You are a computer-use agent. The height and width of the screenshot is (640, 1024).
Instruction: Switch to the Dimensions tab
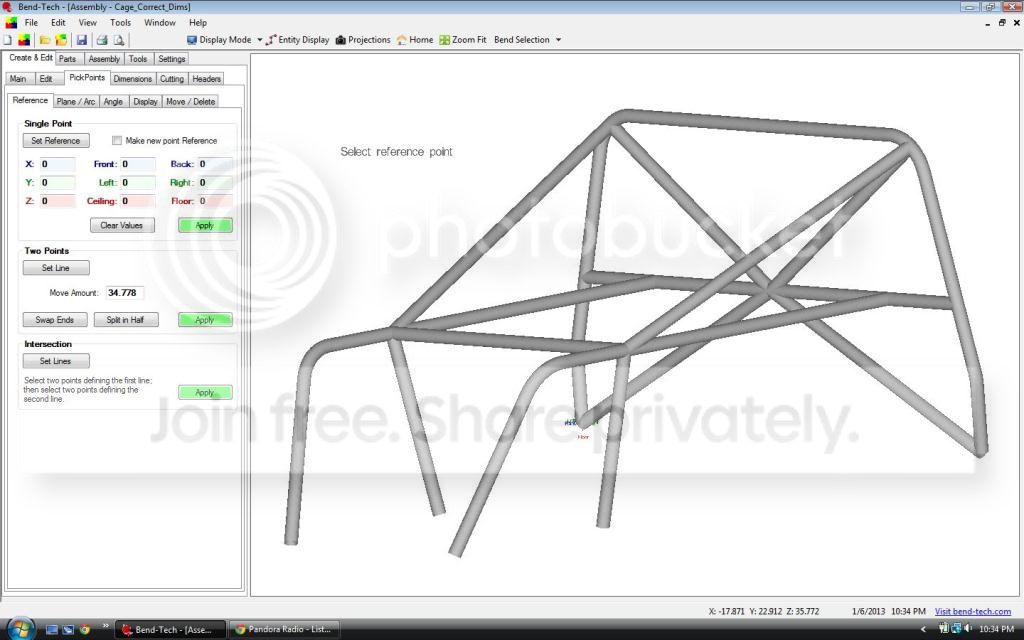tap(133, 78)
